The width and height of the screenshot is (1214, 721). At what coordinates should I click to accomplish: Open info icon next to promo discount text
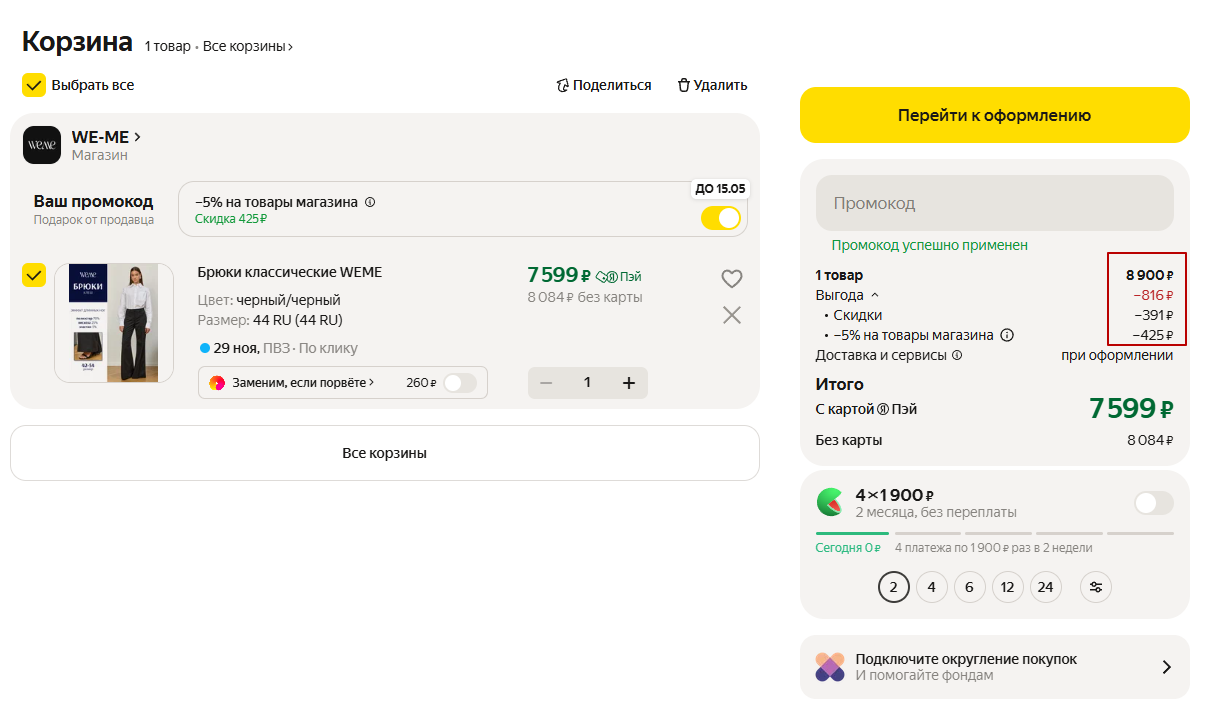click(x=370, y=202)
